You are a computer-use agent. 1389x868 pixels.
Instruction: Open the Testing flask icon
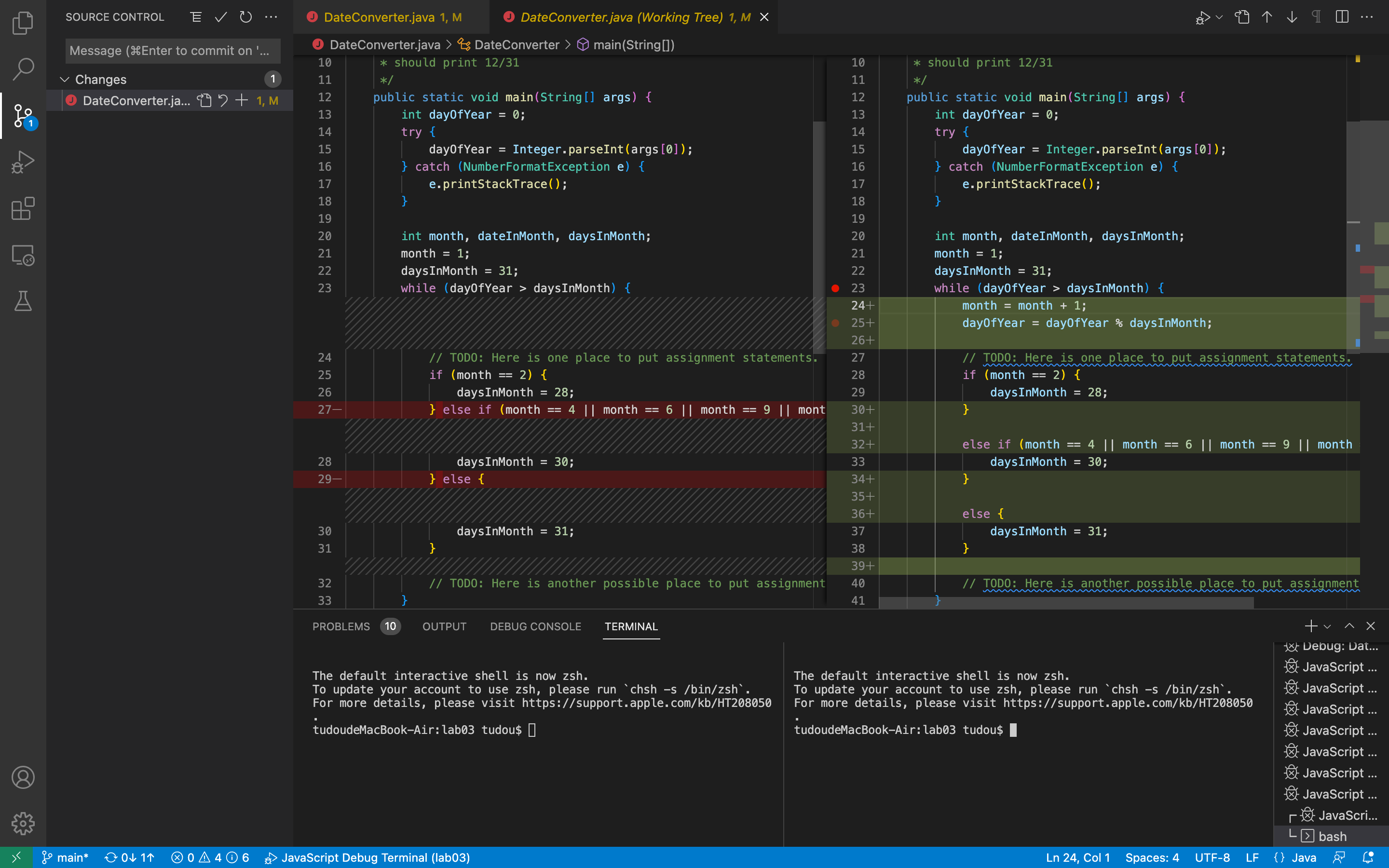coord(23,301)
